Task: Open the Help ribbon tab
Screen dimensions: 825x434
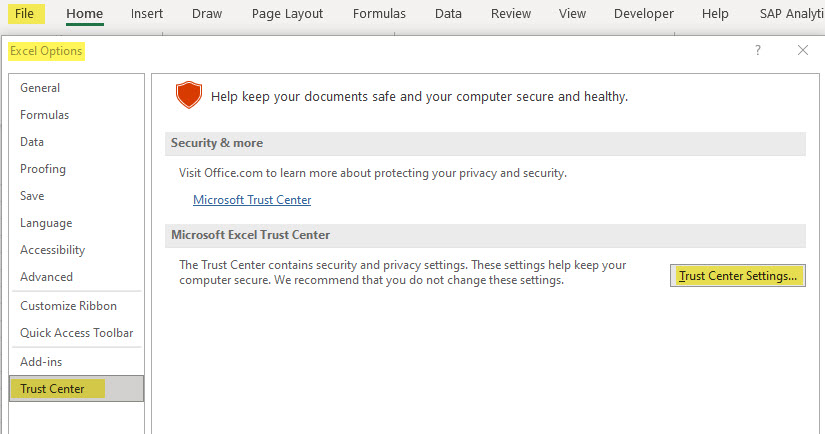Action: coord(715,14)
